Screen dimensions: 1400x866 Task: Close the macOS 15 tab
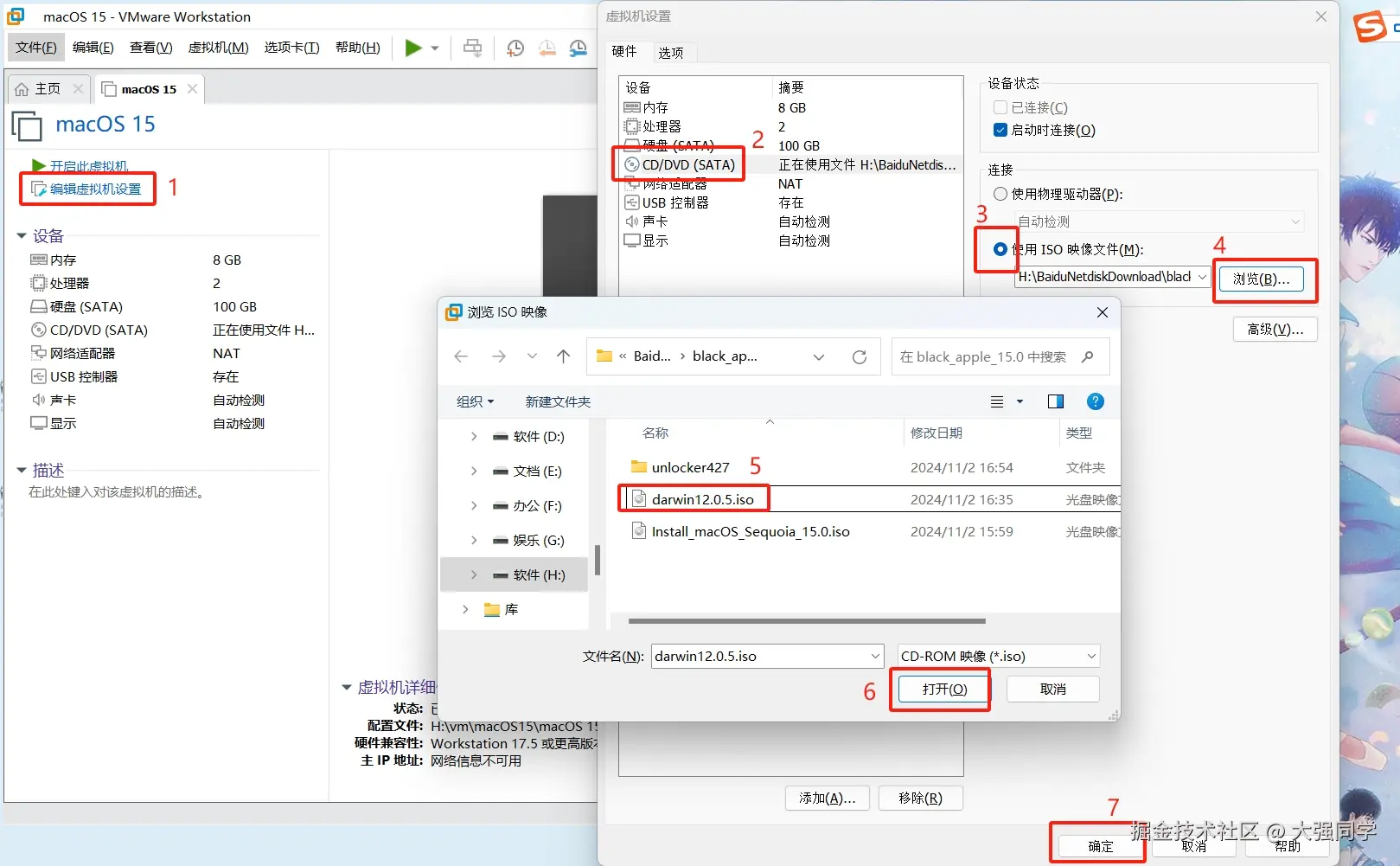pos(192,88)
